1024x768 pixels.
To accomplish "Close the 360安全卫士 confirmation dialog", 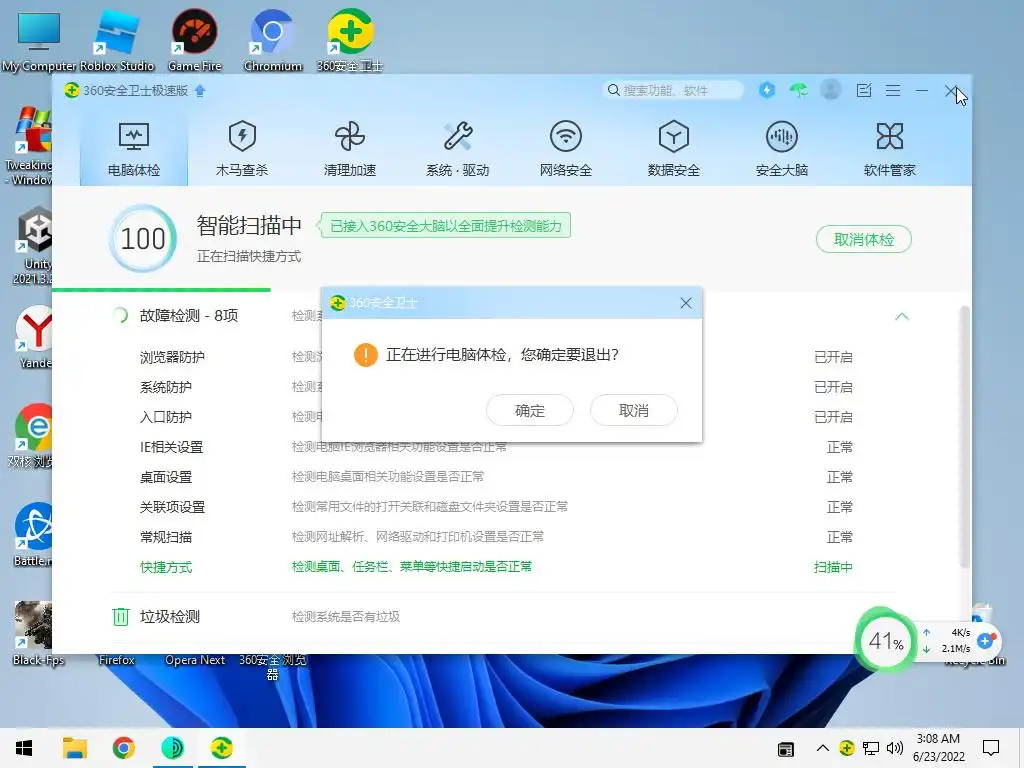I will [x=686, y=303].
